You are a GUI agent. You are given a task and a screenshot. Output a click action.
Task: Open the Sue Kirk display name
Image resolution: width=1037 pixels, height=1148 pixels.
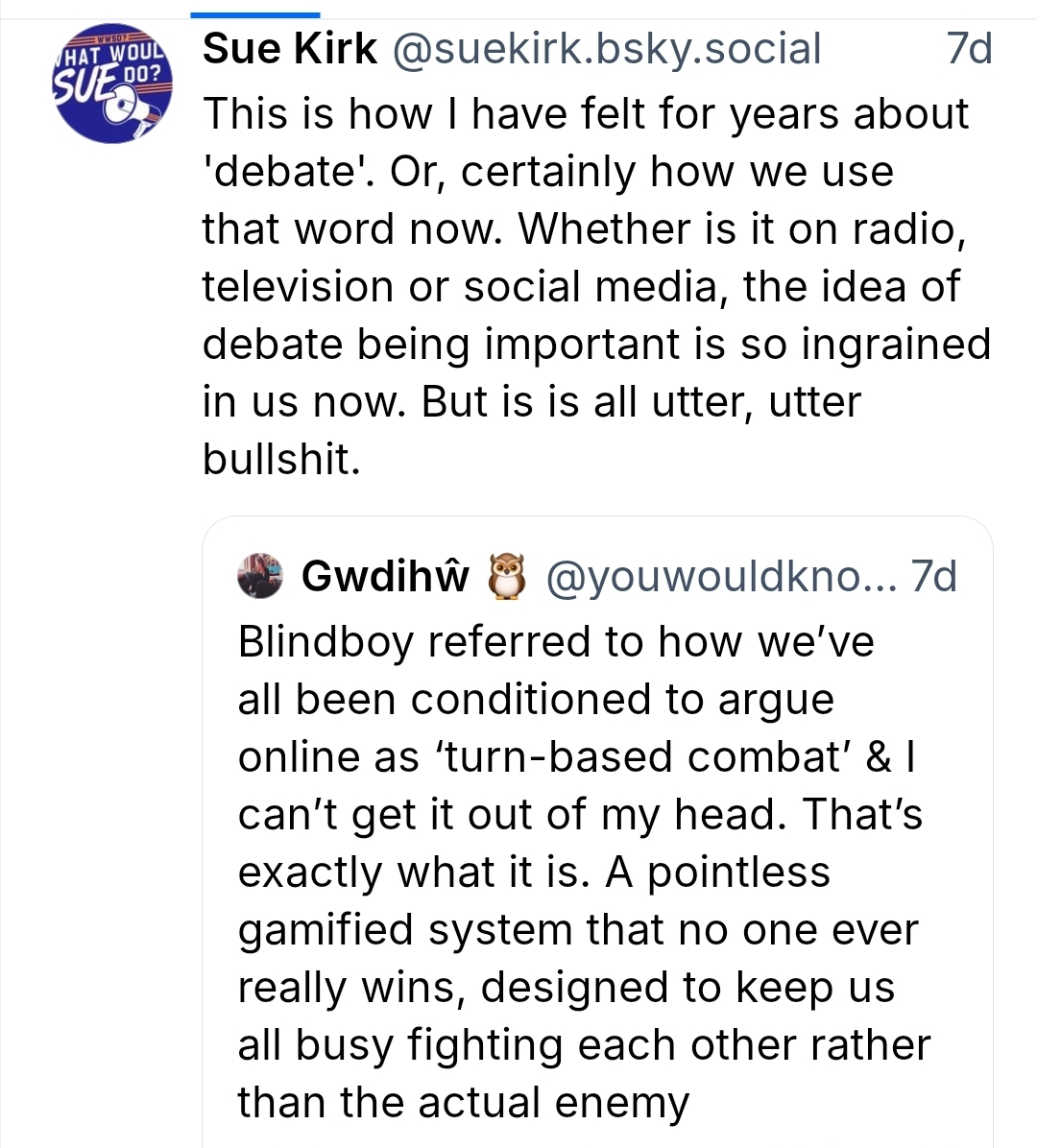click(290, 49)
